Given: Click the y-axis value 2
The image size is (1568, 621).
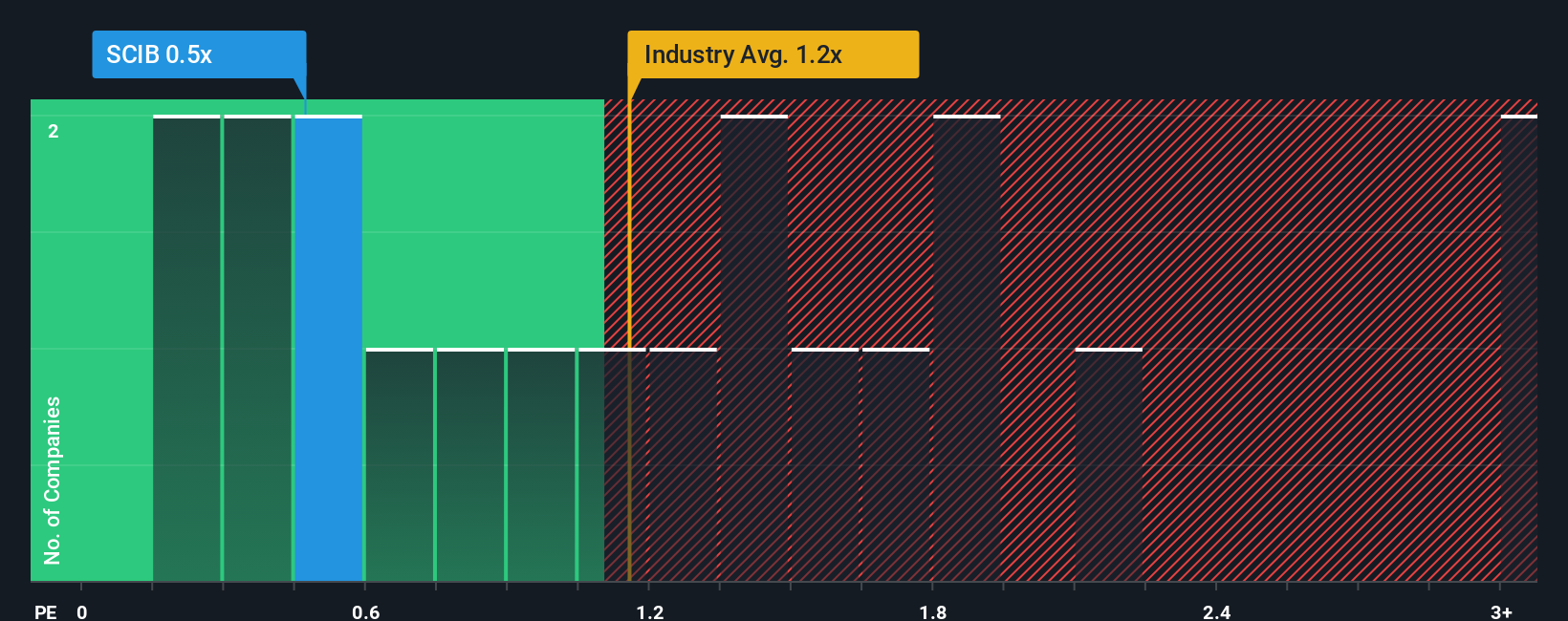Looking at the screenshot, I should (x=54, y=131).
